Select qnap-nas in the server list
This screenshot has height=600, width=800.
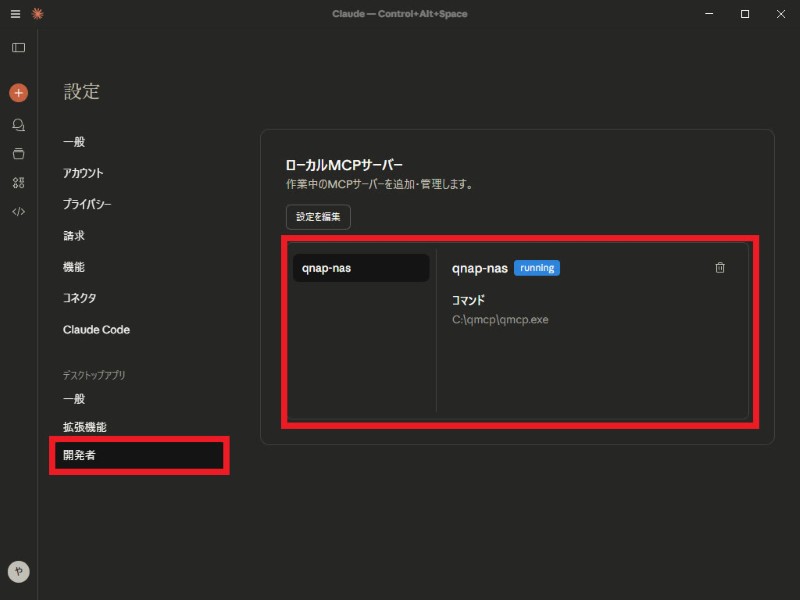361,268
